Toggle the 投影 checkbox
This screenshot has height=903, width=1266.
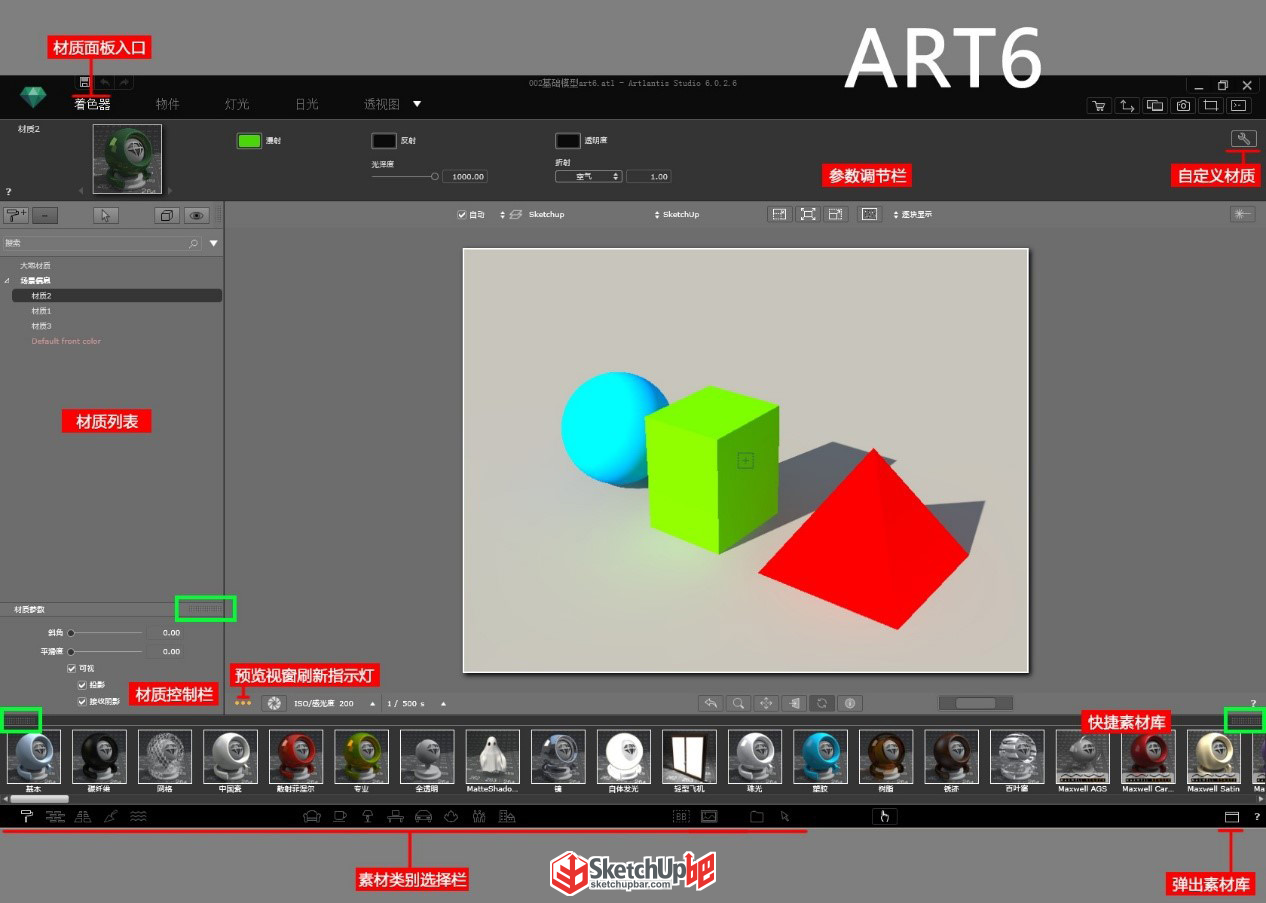click(x=82, y=685)
